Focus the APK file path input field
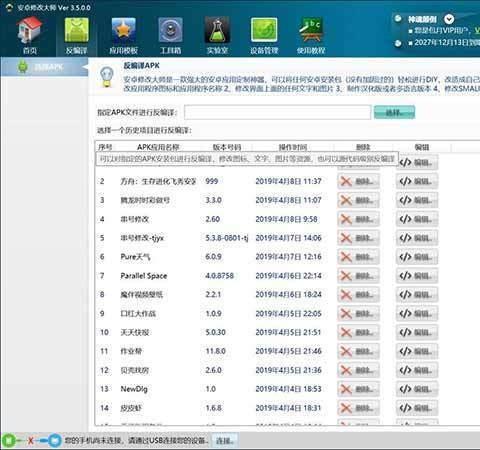Image resolution: width=480 pixels, height=450 pixels. pos(277,112)
